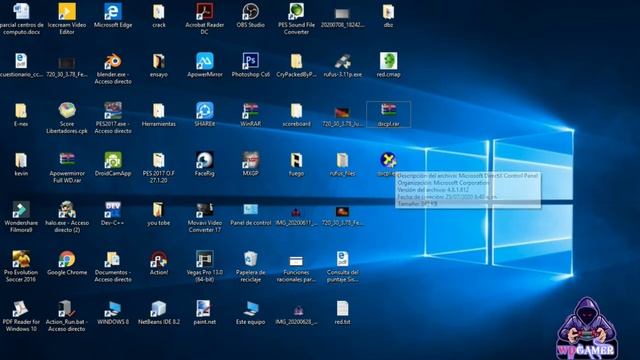Select Consulta del puntaje PDF

[342, 267]
